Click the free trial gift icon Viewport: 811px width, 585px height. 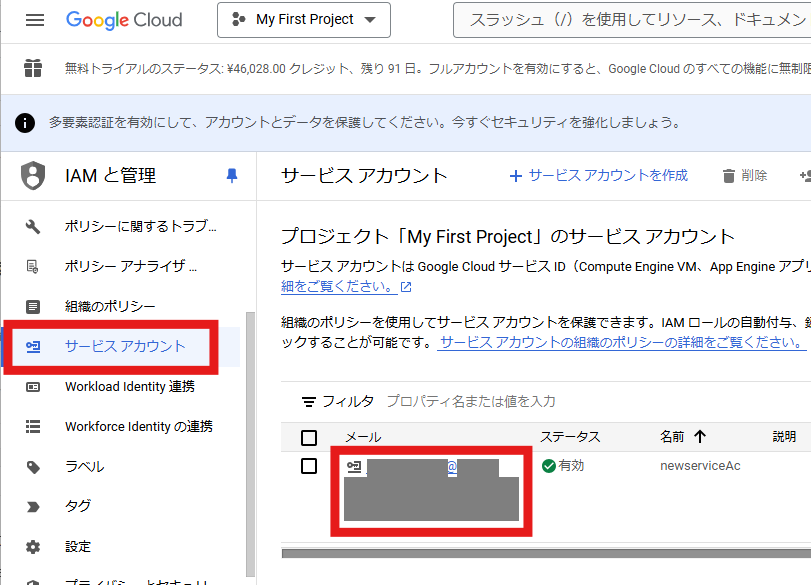coord(33,68)
